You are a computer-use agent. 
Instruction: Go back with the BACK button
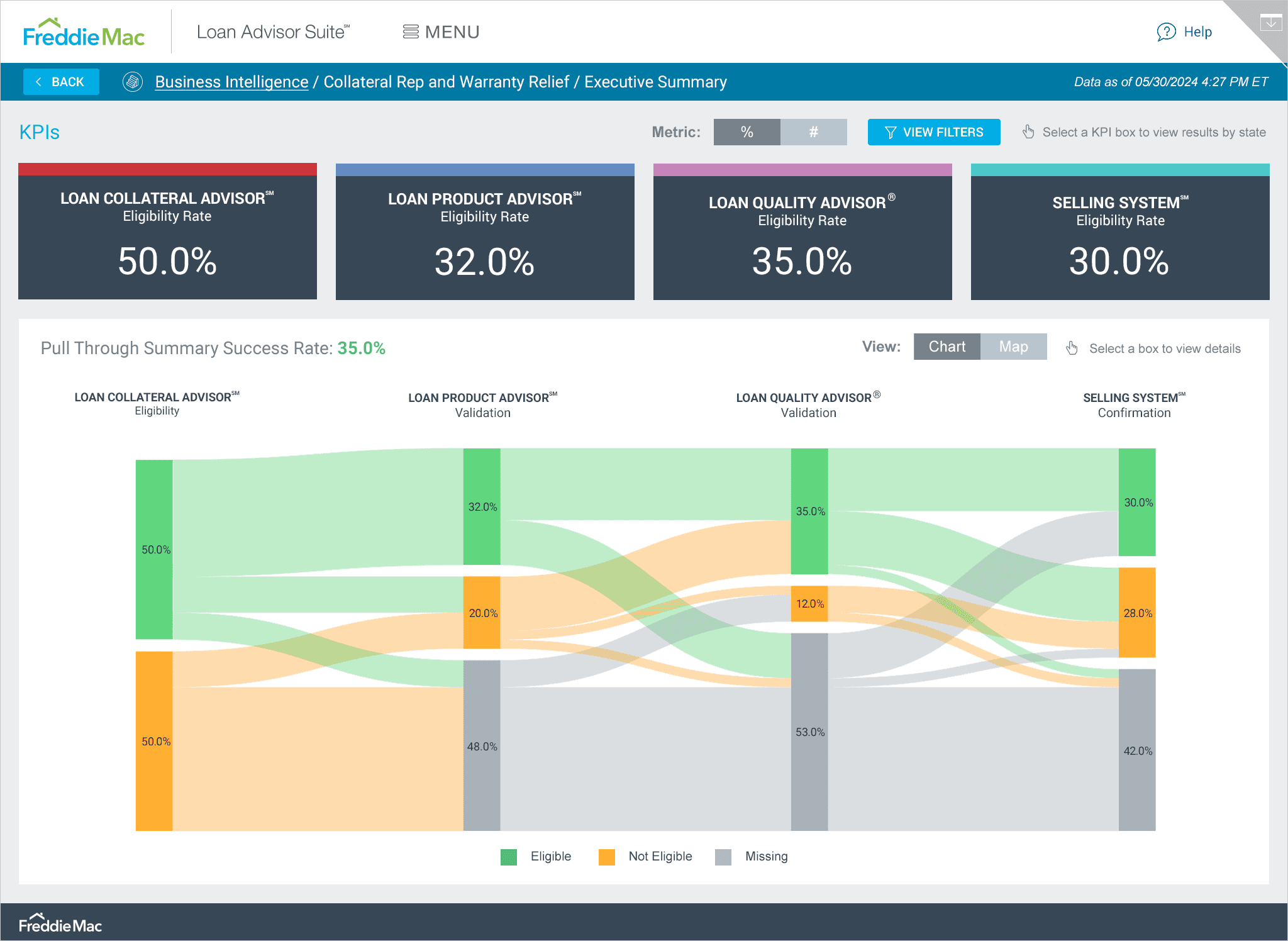click(61, 82)
